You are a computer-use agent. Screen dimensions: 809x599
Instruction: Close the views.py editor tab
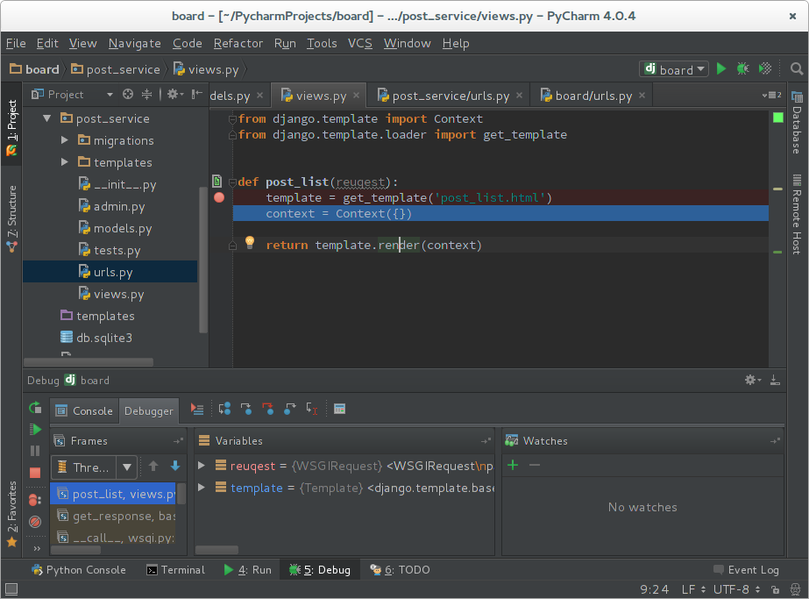356,95
